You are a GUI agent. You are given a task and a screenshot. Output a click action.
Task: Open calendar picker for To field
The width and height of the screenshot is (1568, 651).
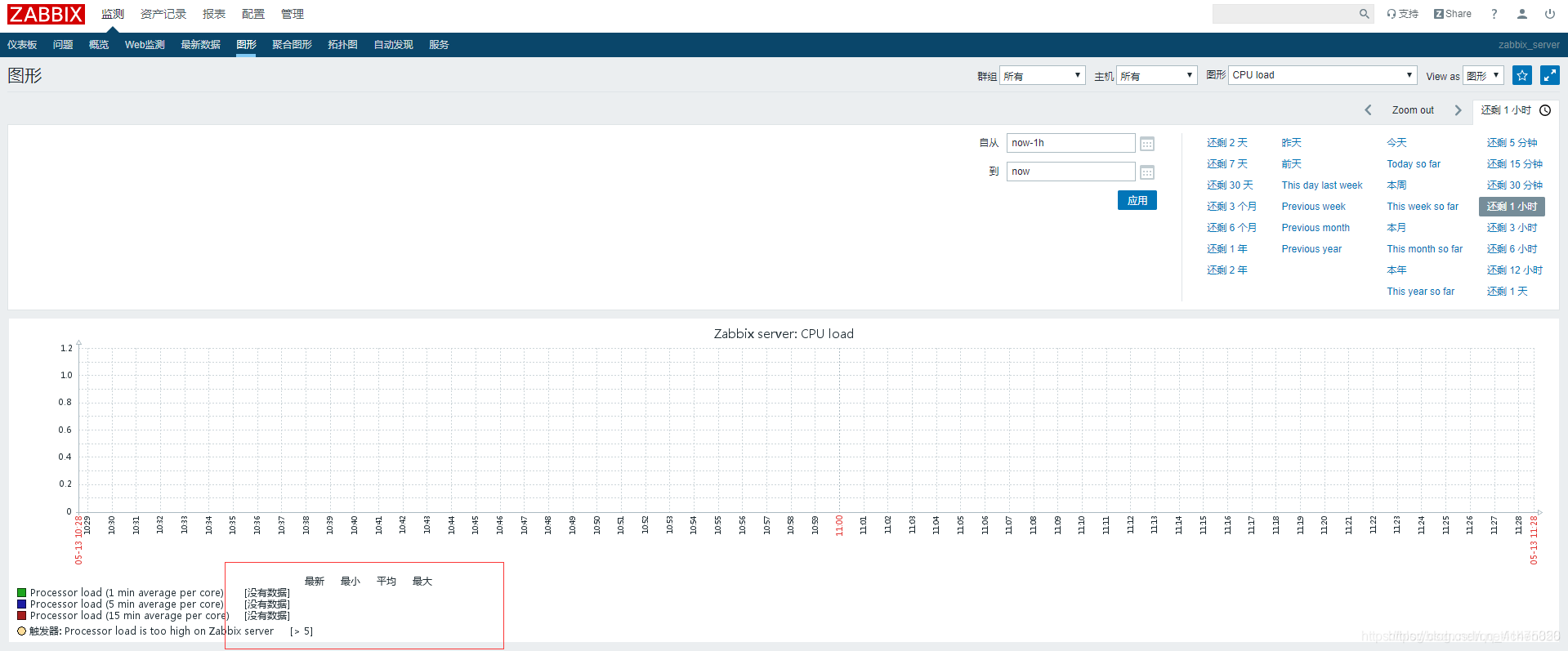(1147, 172)
